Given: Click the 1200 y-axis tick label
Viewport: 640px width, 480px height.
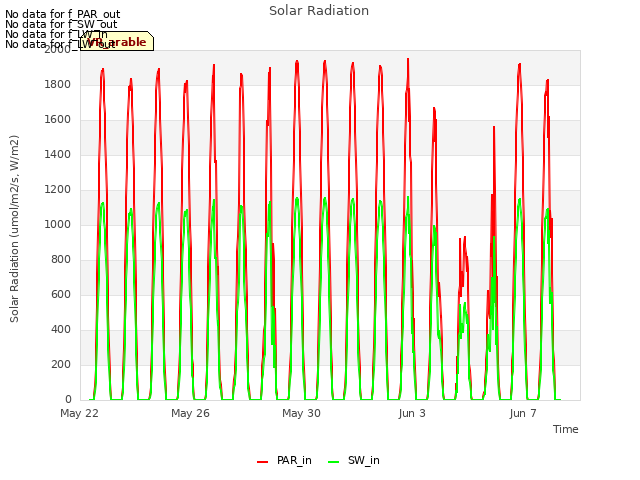Looking at the screenshot, I should pos(58,190).
